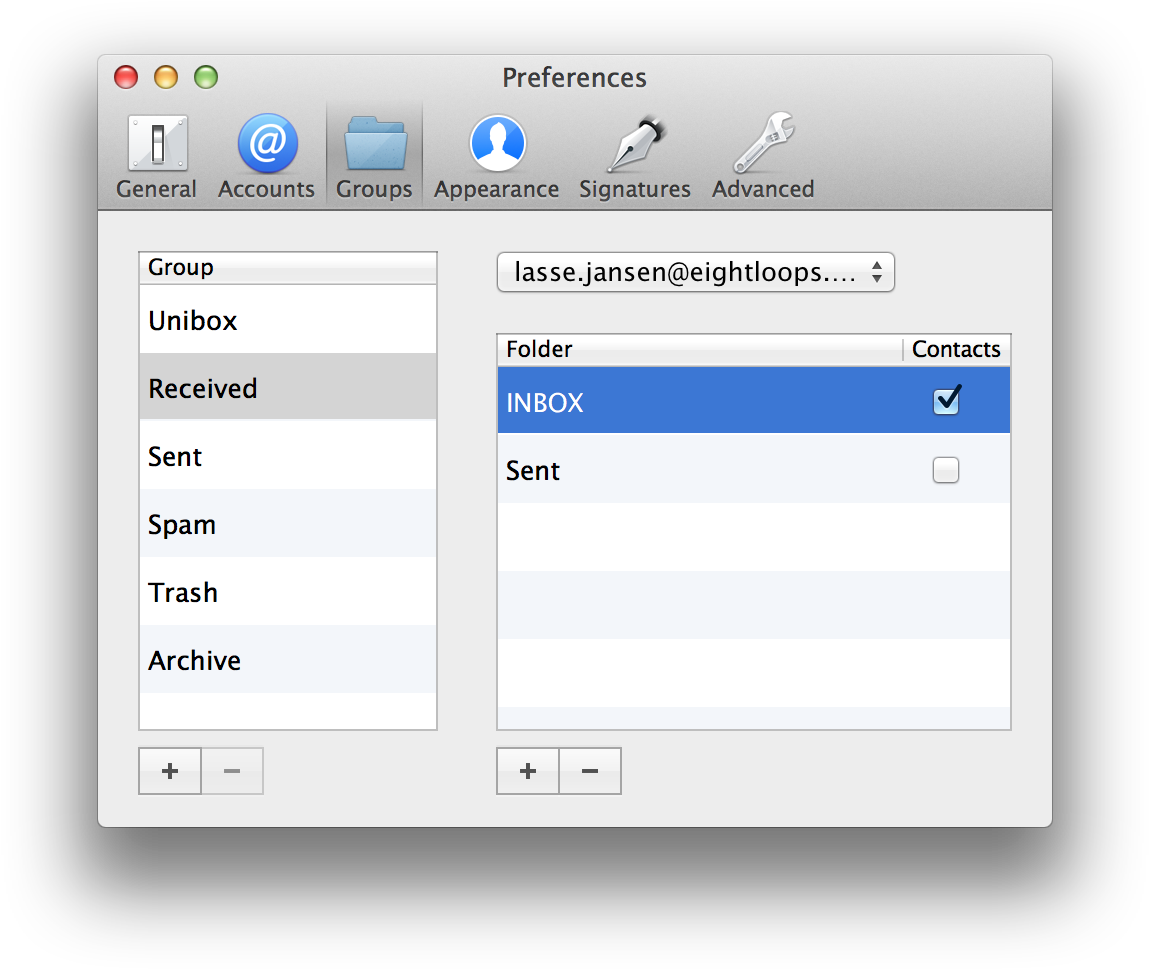The height and width of the screenshot is (969, 1149).
Task: Switch to the Appearance tab
Action: tap(496, 155)
